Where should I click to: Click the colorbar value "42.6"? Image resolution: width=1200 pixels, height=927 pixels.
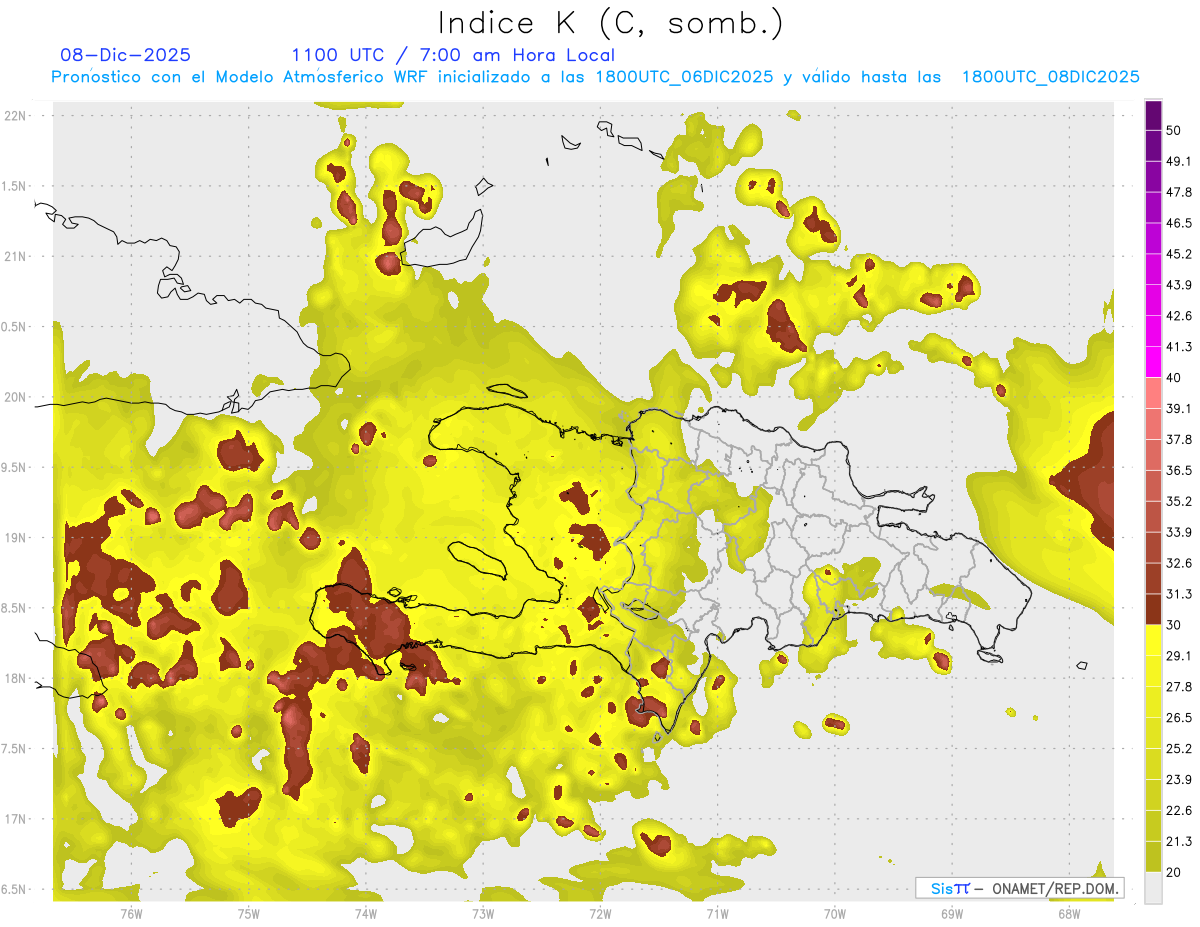click(x=1179, y=316)
